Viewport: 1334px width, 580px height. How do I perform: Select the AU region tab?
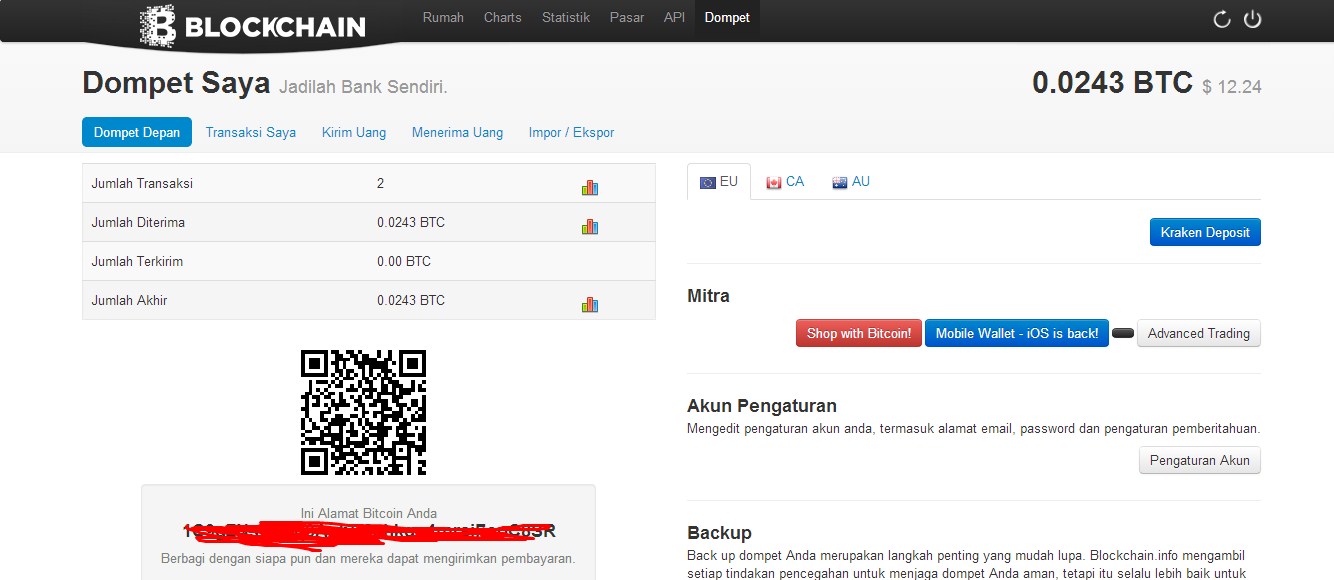tap(851, 182)
